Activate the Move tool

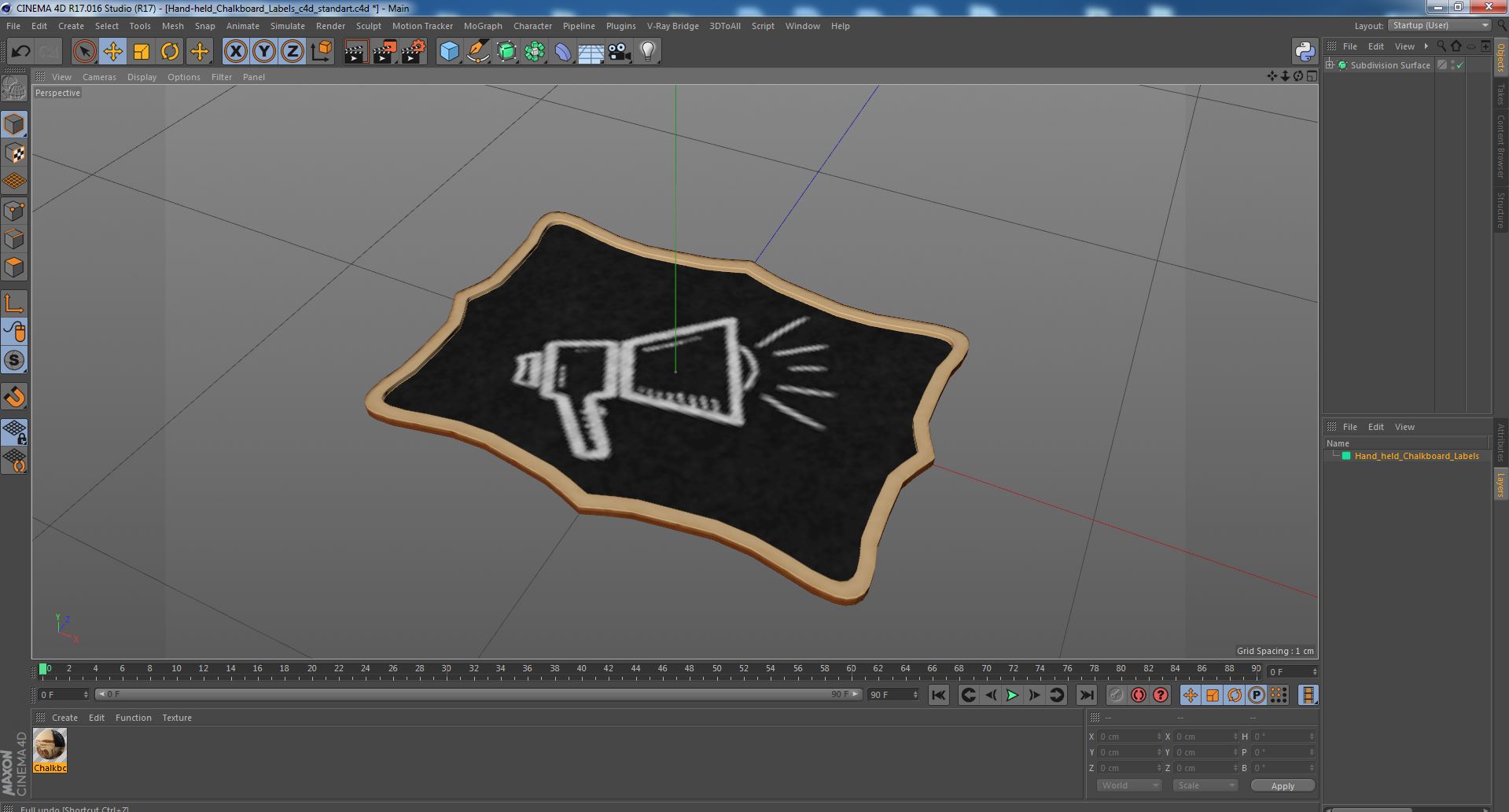pyautogui.click(x=112, y=52)
